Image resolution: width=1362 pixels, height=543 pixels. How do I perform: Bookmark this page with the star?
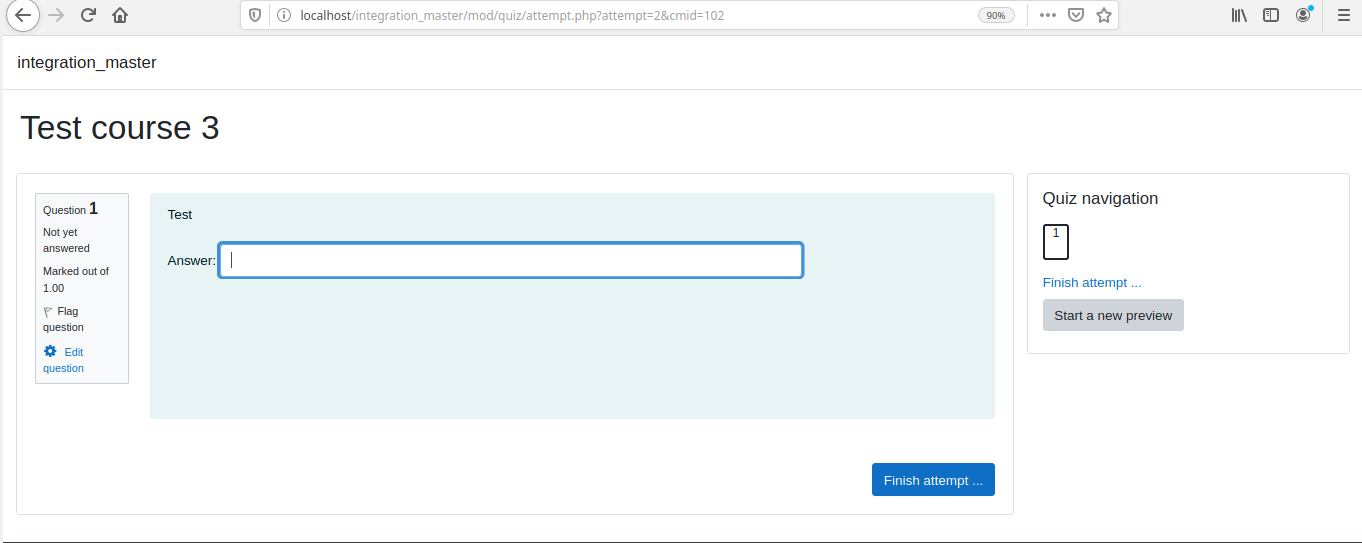click(1104, 15)
